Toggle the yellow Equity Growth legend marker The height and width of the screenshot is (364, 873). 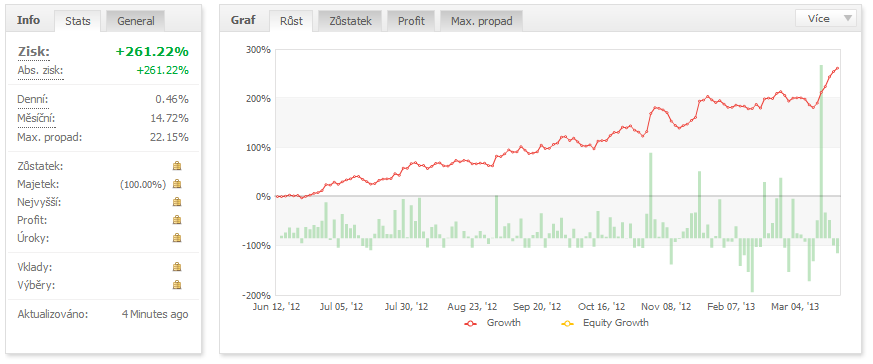(567, 323)
